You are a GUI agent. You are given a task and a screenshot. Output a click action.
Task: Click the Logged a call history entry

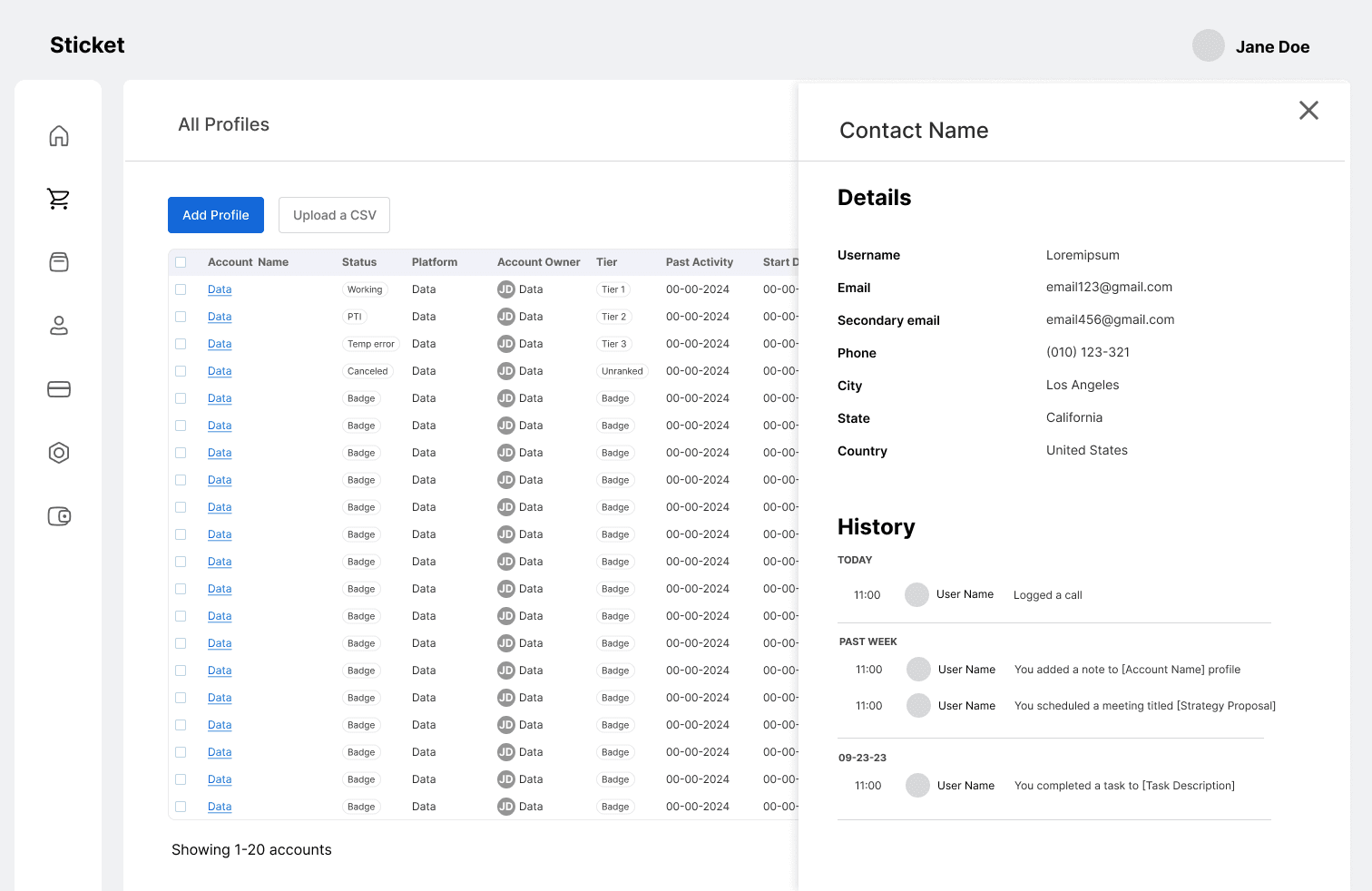1048,595
